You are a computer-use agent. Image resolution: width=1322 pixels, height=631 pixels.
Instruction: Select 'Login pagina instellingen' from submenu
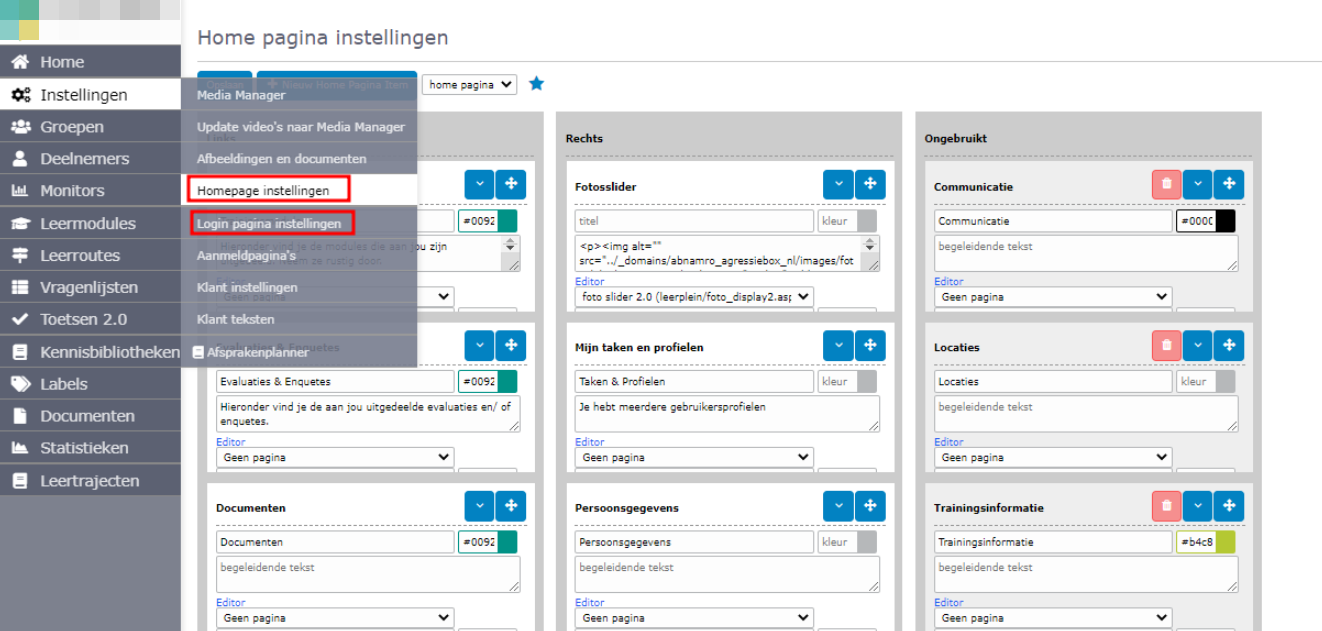click(269, 223)
